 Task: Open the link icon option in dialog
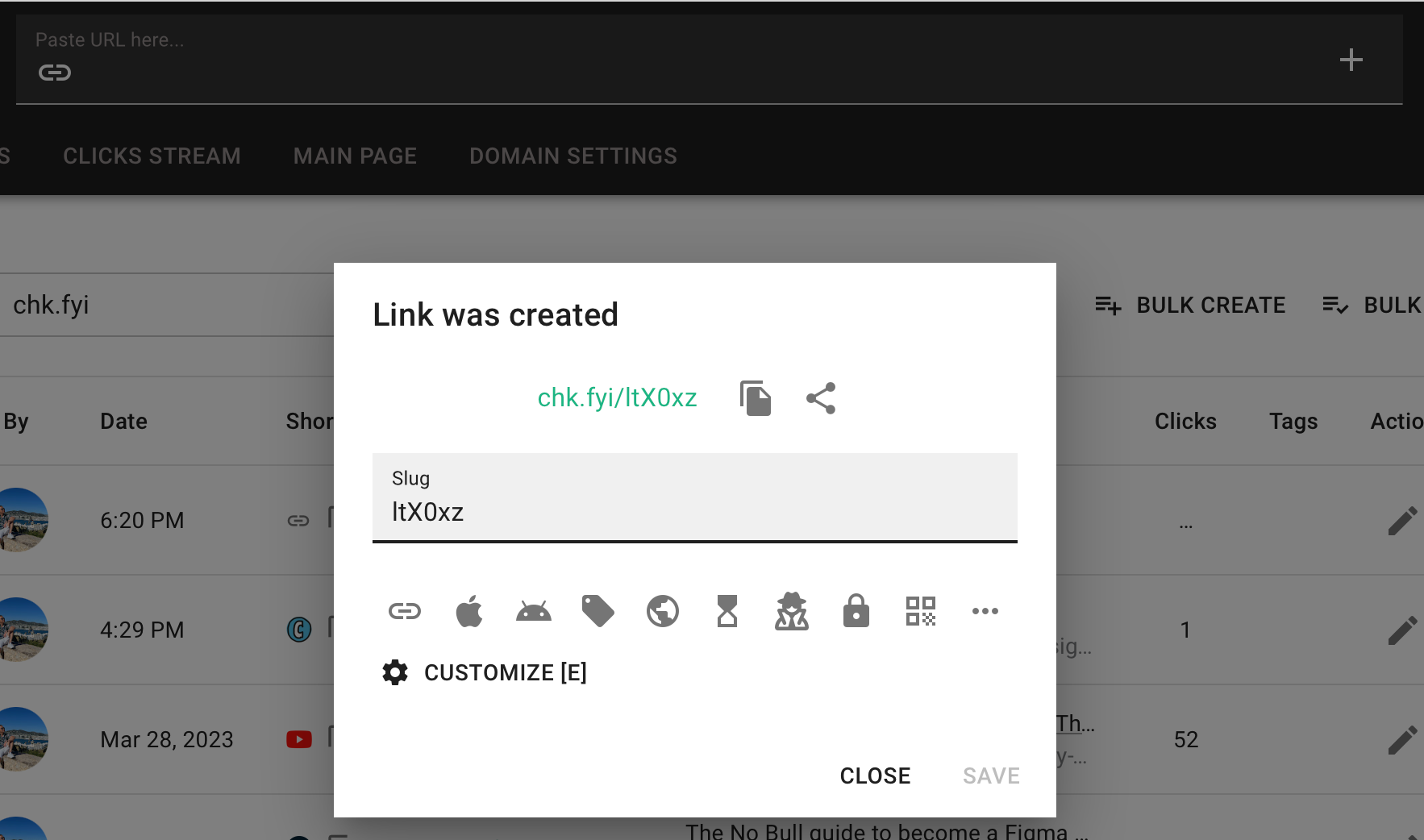click(x=405, y=611)
